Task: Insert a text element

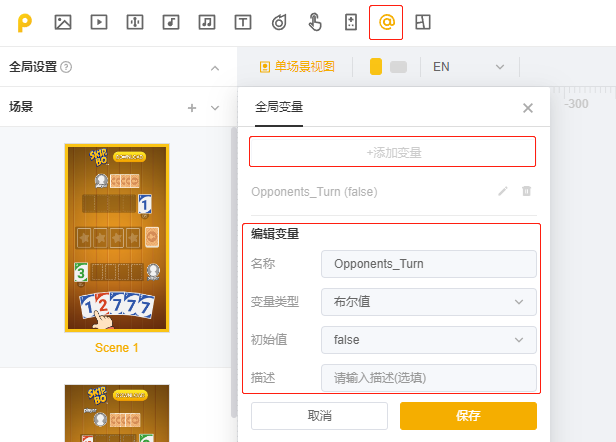Action: pos(243,22)
